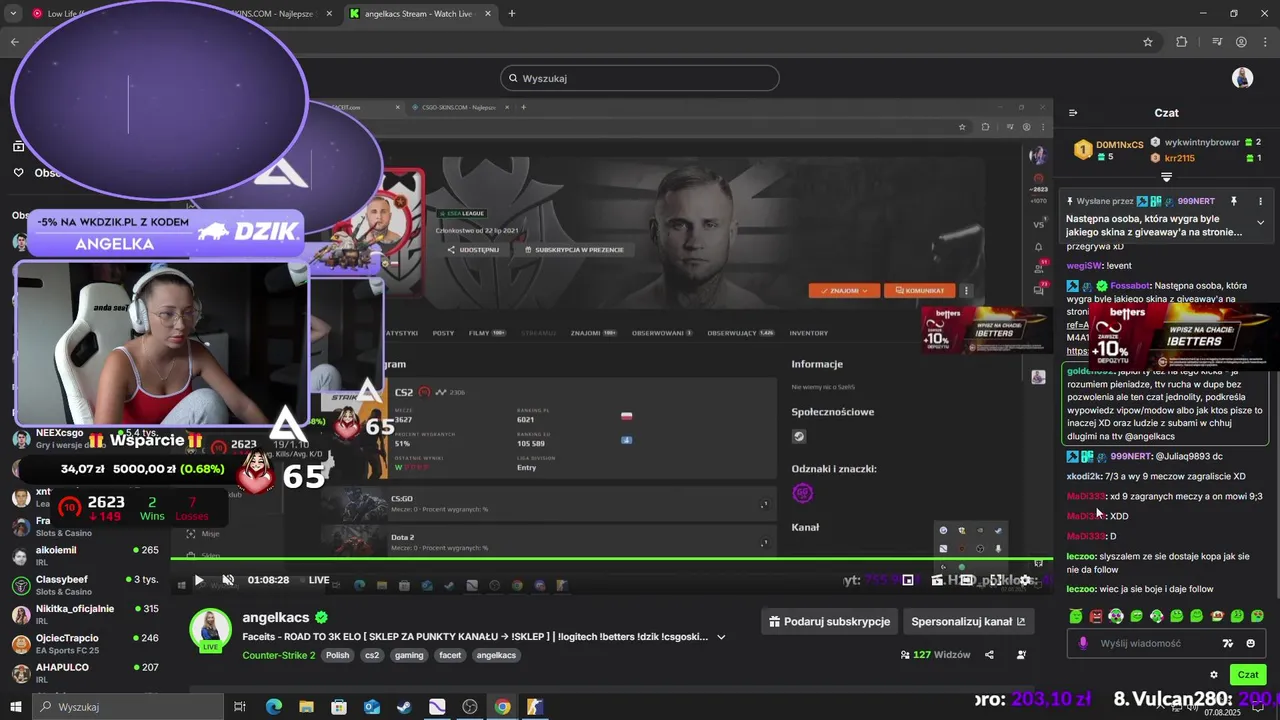Image resolution: width=1280 pixels, height=720 pixels.
Task: Click xkodi2k username in chat
Action: tap(1084, 476)
